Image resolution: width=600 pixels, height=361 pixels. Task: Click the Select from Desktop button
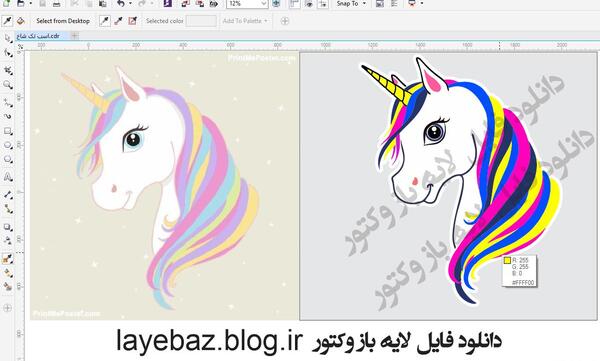click(x=63, y=21)
